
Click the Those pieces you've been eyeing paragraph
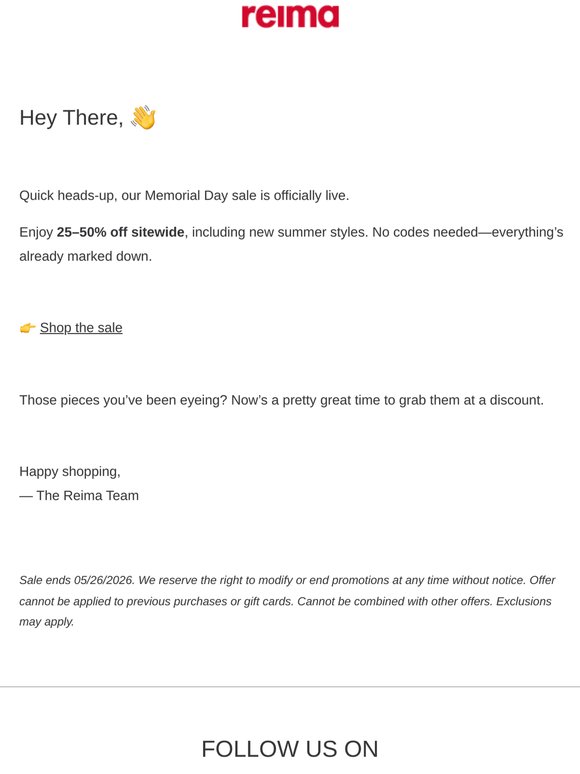[281, 400]
